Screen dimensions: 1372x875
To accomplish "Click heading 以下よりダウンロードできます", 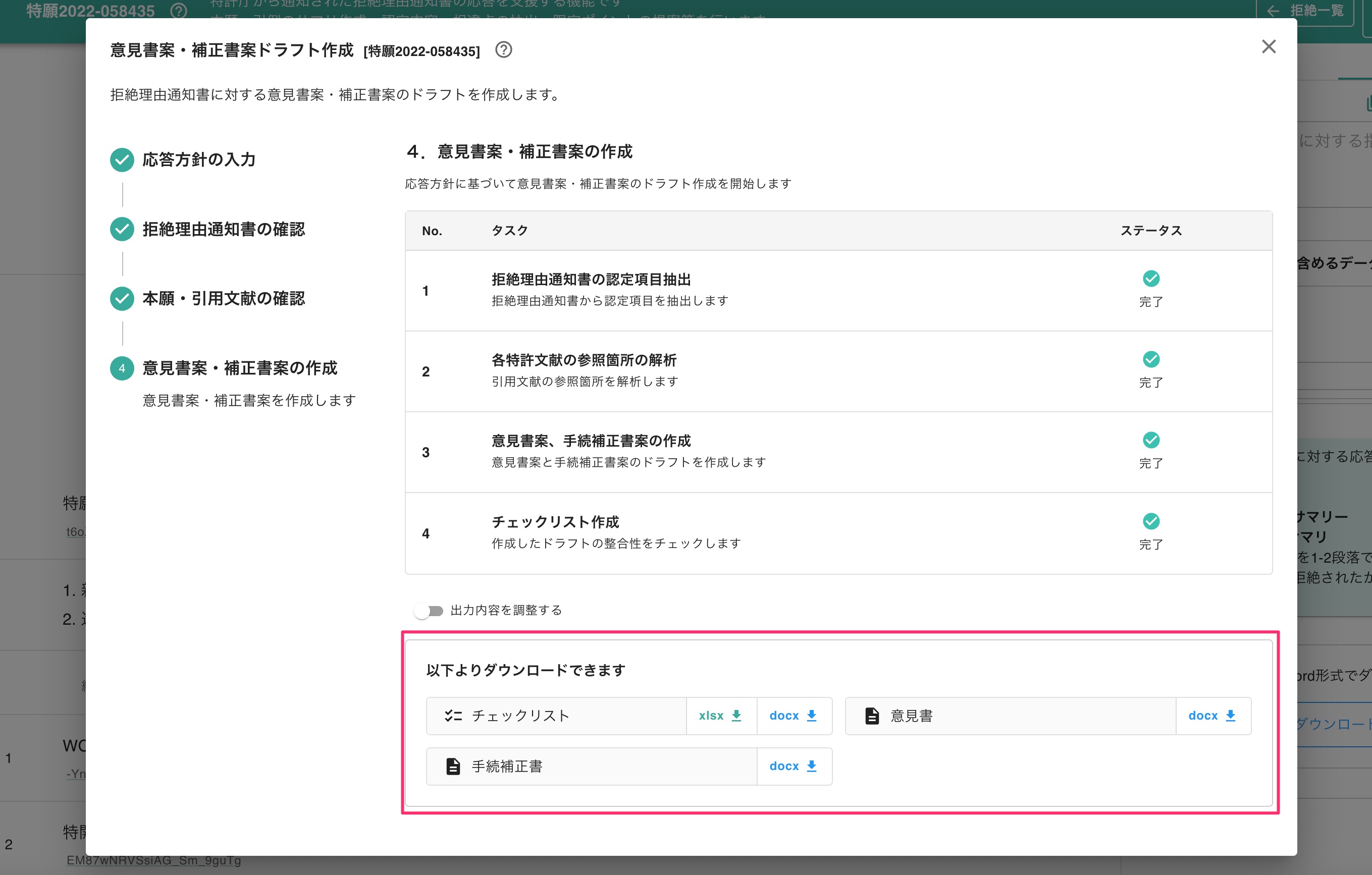I will (526, 671).
